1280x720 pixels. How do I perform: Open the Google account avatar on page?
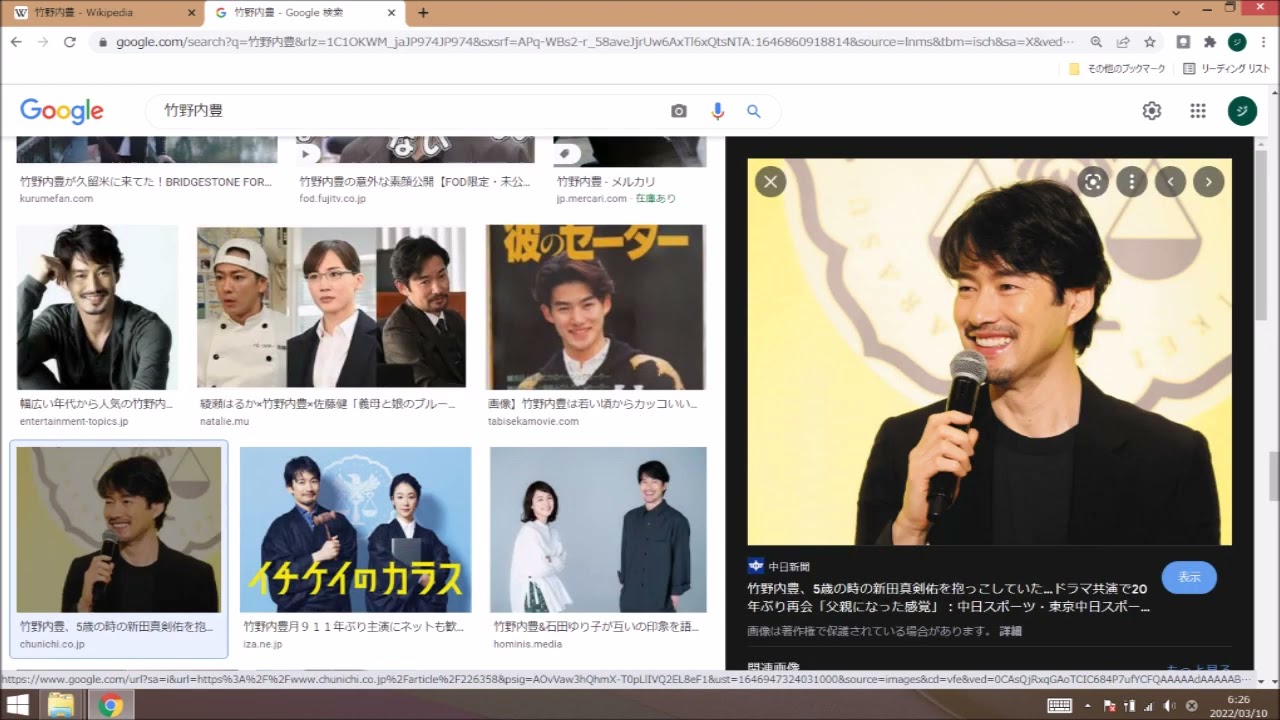tap(1242, 111)
